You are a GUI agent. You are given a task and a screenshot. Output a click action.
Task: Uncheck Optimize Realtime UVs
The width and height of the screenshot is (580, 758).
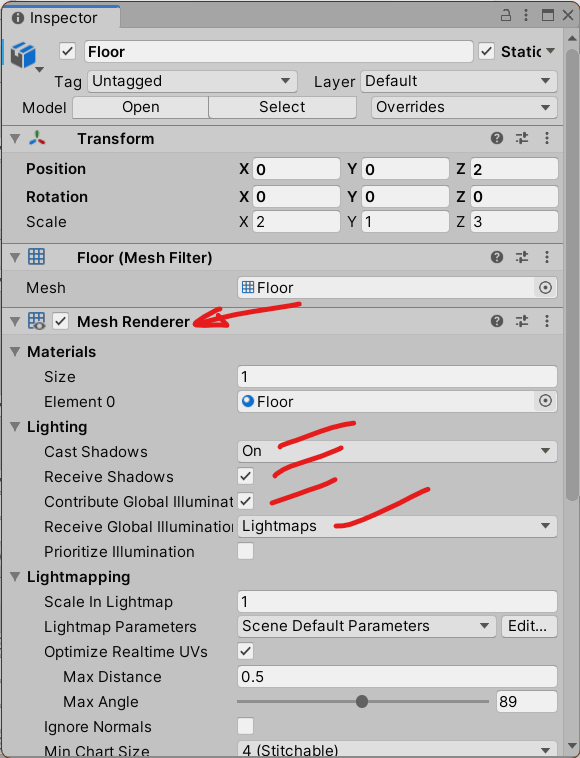point(246,651)
